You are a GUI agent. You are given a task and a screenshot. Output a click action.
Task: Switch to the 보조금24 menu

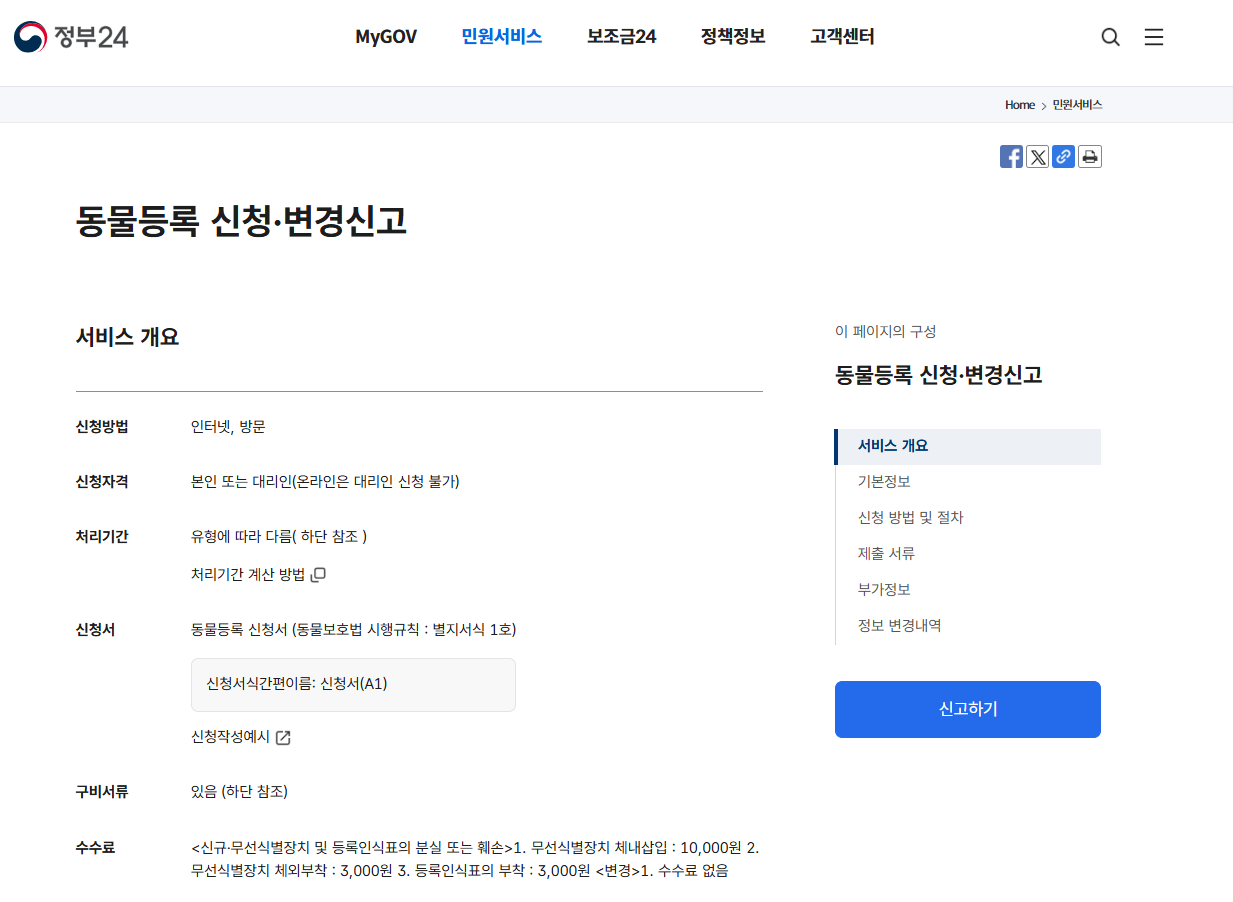click(x=620, y=36)
